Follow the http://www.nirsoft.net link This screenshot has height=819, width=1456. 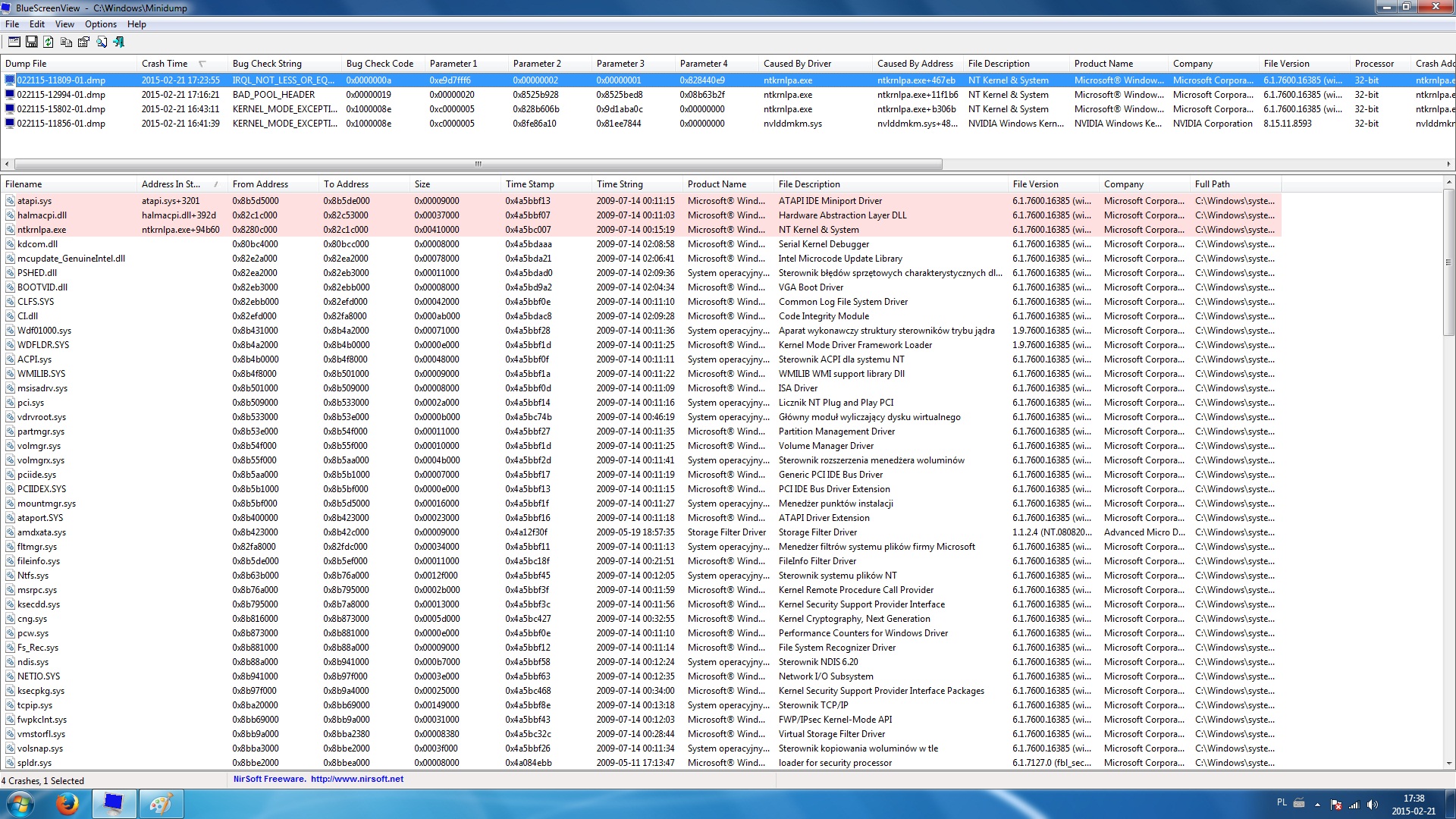(357, 779)
